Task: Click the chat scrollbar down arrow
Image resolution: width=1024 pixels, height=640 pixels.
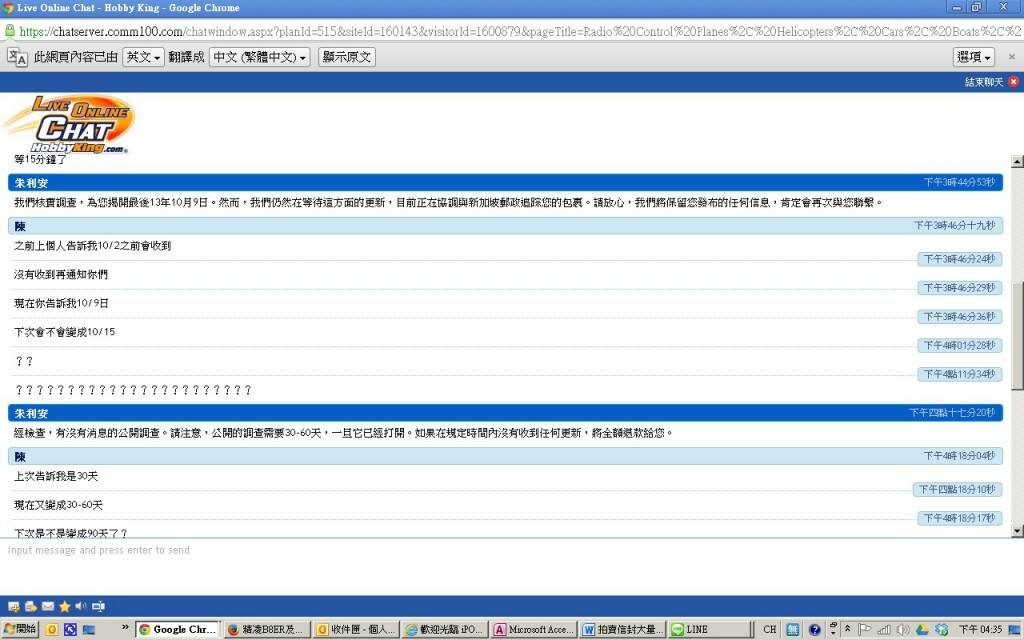Action: pos(1017,531)
